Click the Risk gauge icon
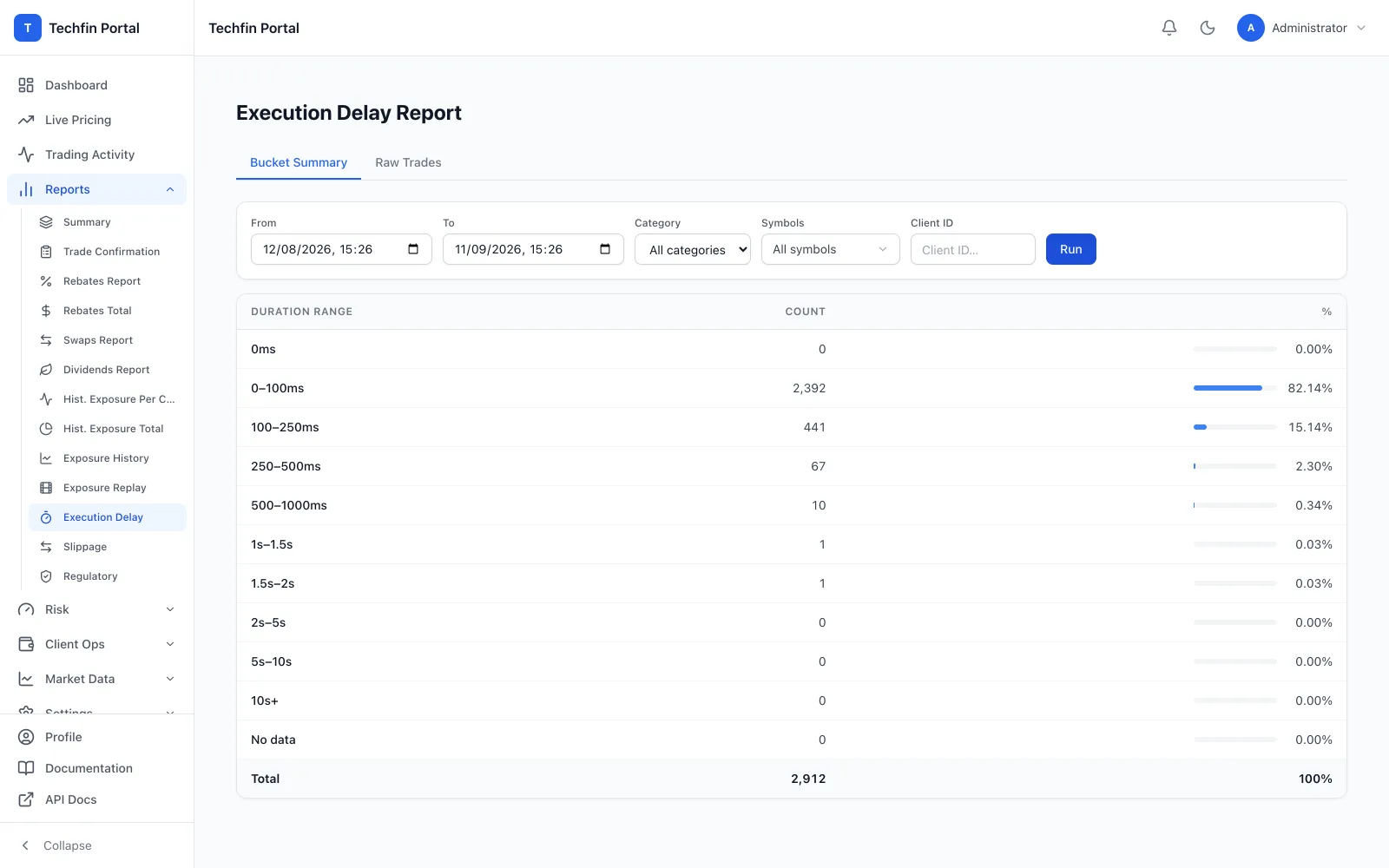The height and width of the screenshot is (868, 1389). tap(26, 609)
